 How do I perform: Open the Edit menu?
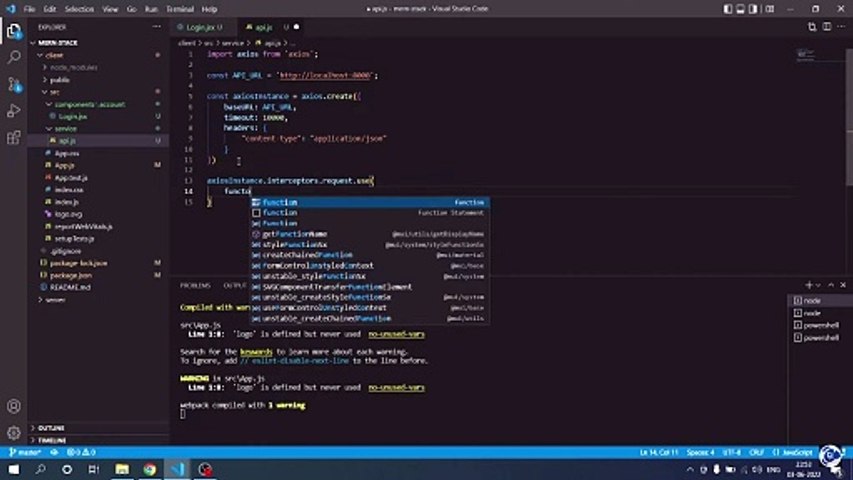coord(50,9)
